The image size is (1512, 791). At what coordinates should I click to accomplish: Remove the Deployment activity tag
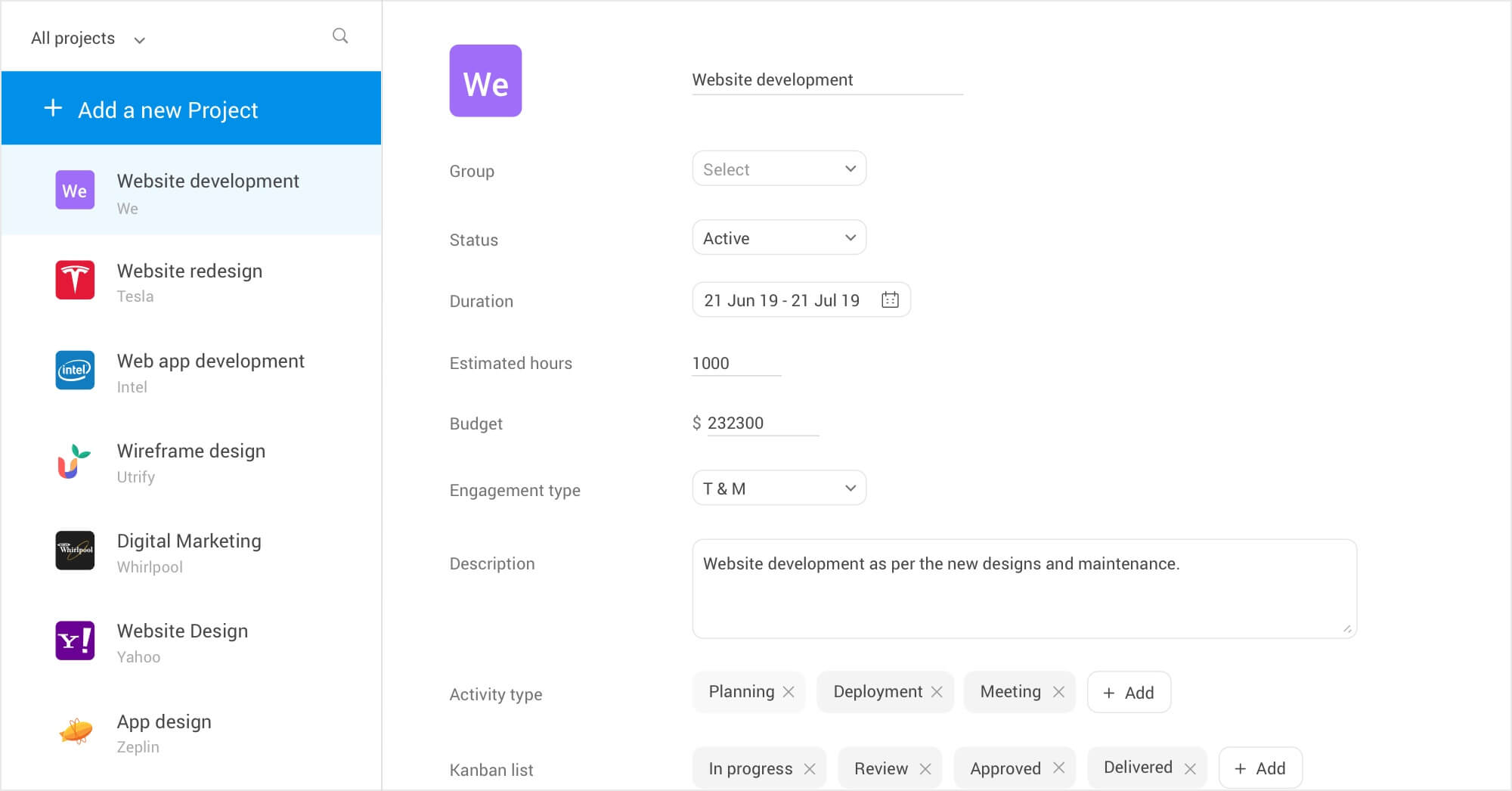coord(937,692)
